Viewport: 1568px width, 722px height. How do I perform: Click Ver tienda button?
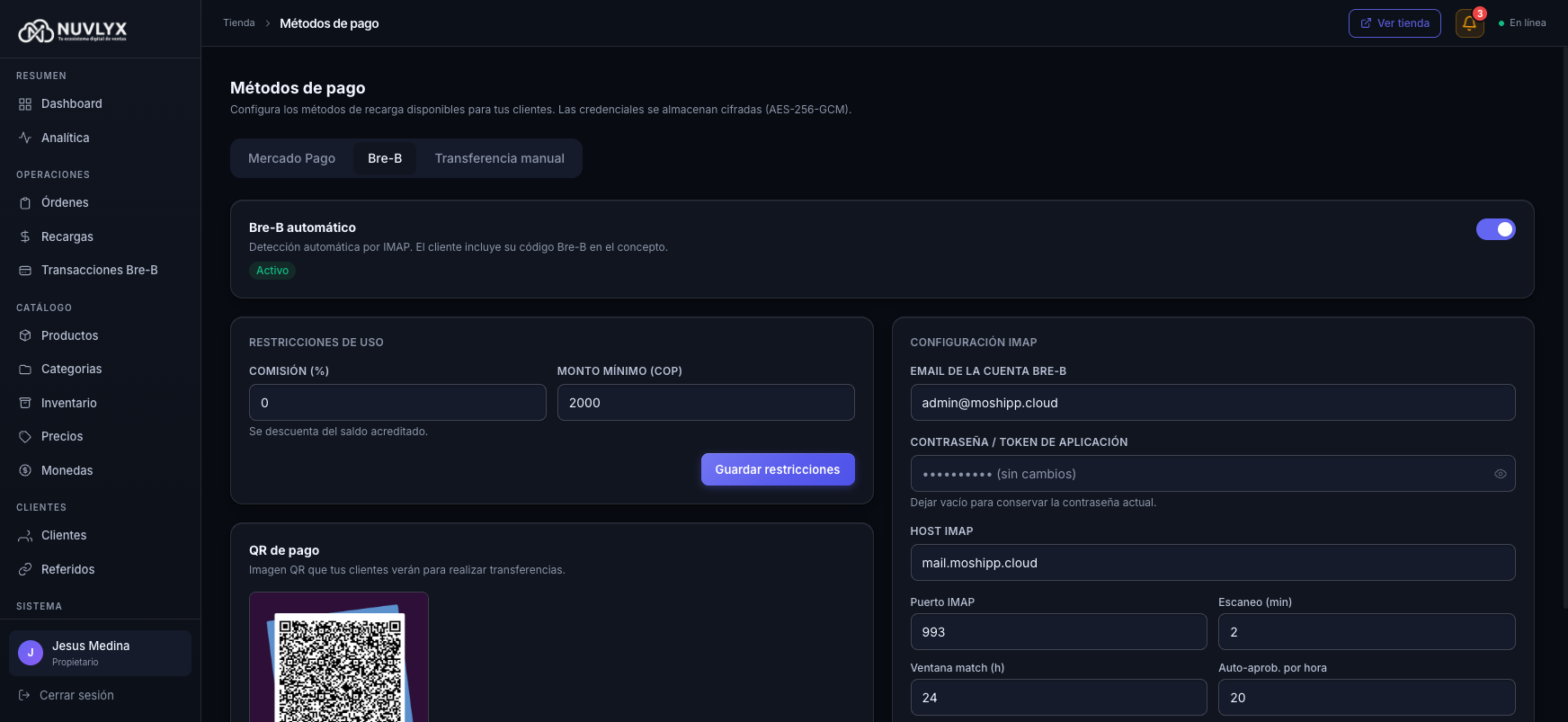pyautogui.click(x=1394, y=23)
